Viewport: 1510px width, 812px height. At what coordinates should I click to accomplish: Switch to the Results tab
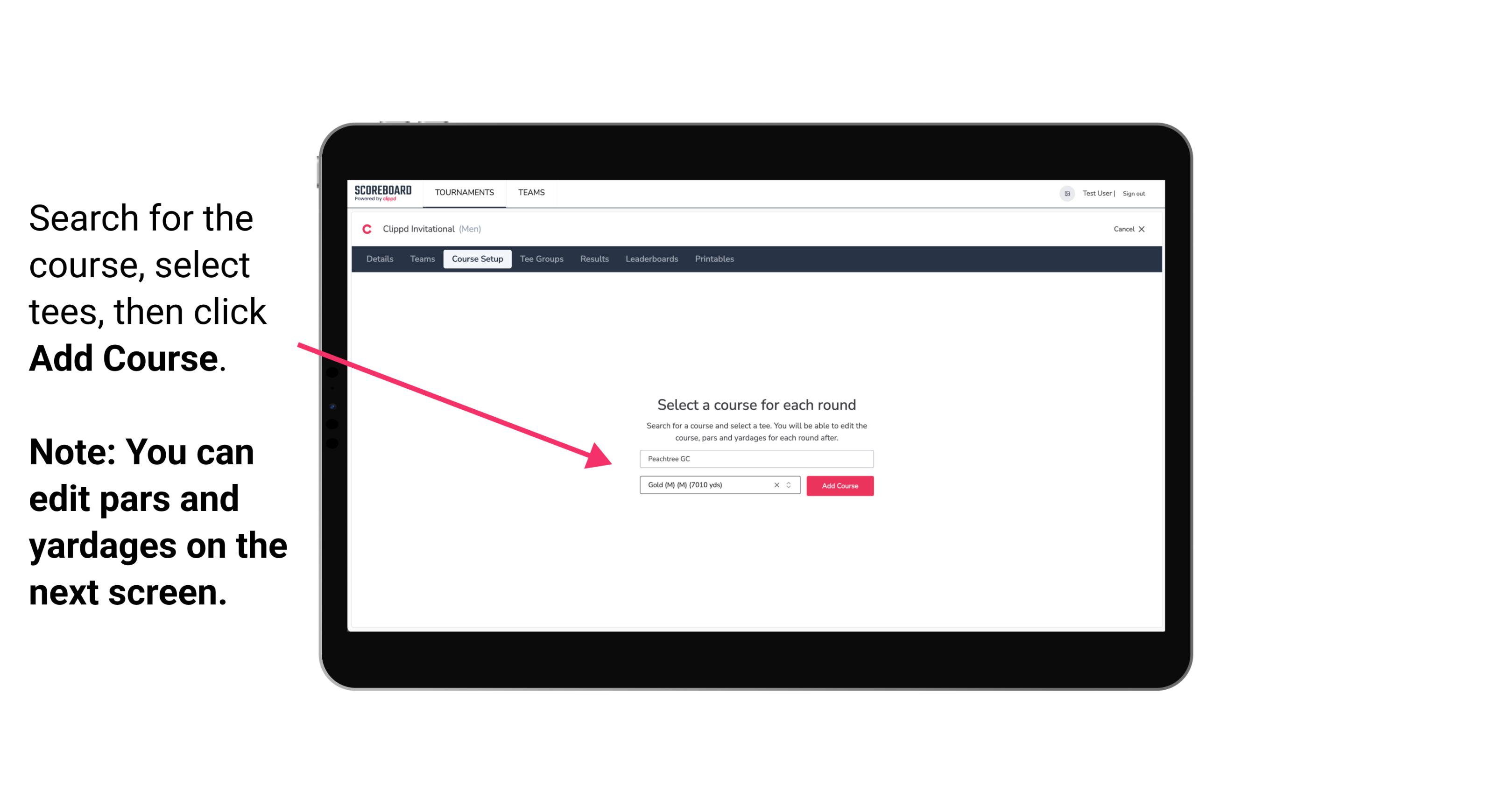594,259
